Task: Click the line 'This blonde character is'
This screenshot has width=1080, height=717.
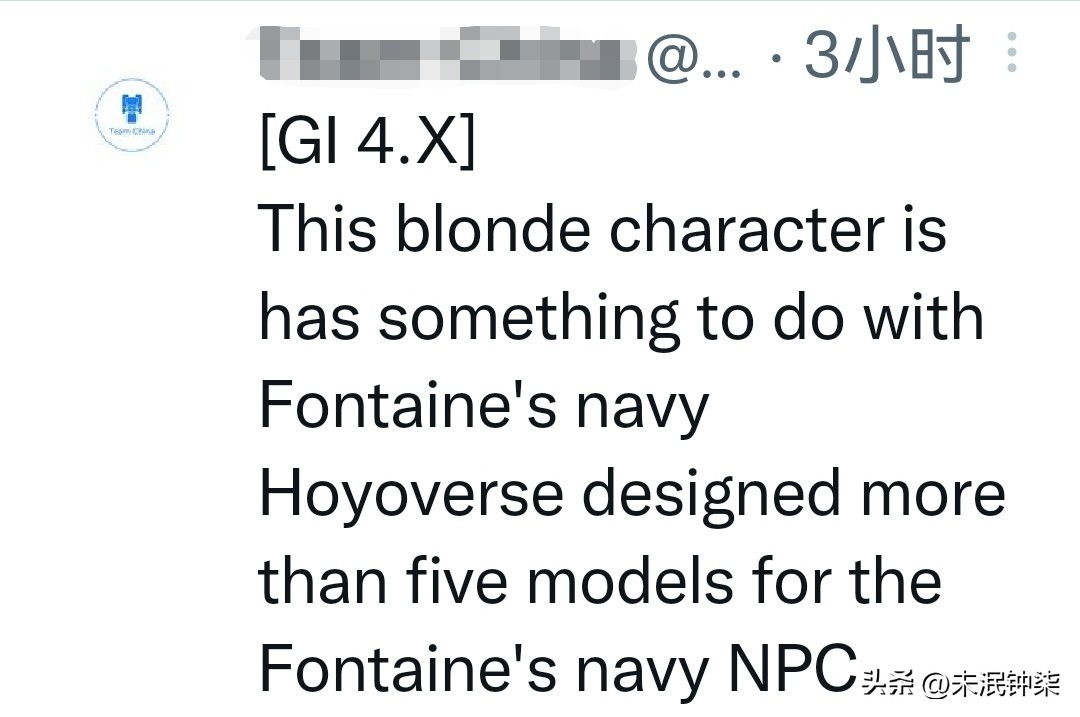Action: [602, 229]
